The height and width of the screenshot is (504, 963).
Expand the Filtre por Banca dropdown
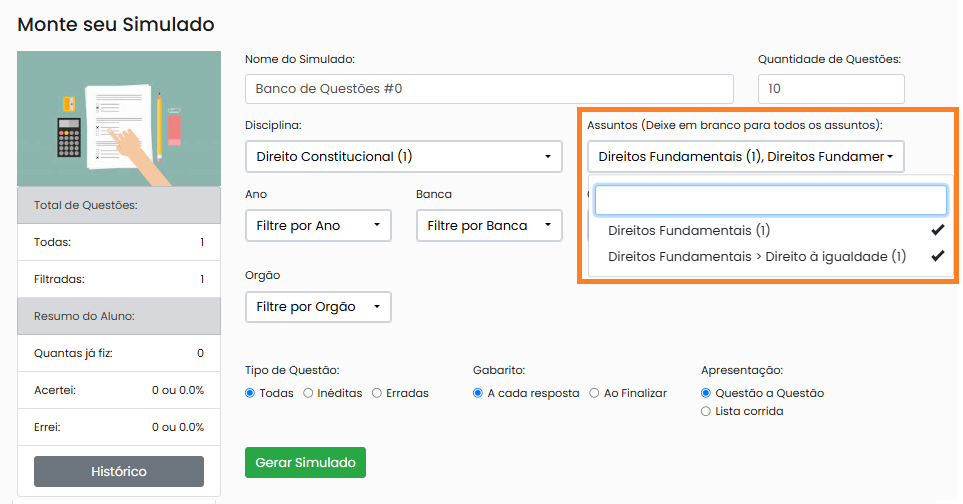point(489,226)
